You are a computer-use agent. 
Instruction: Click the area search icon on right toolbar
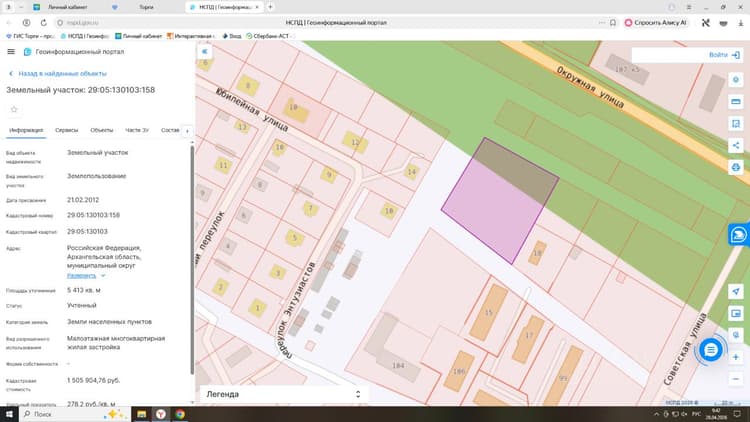[x=736, y=124]
